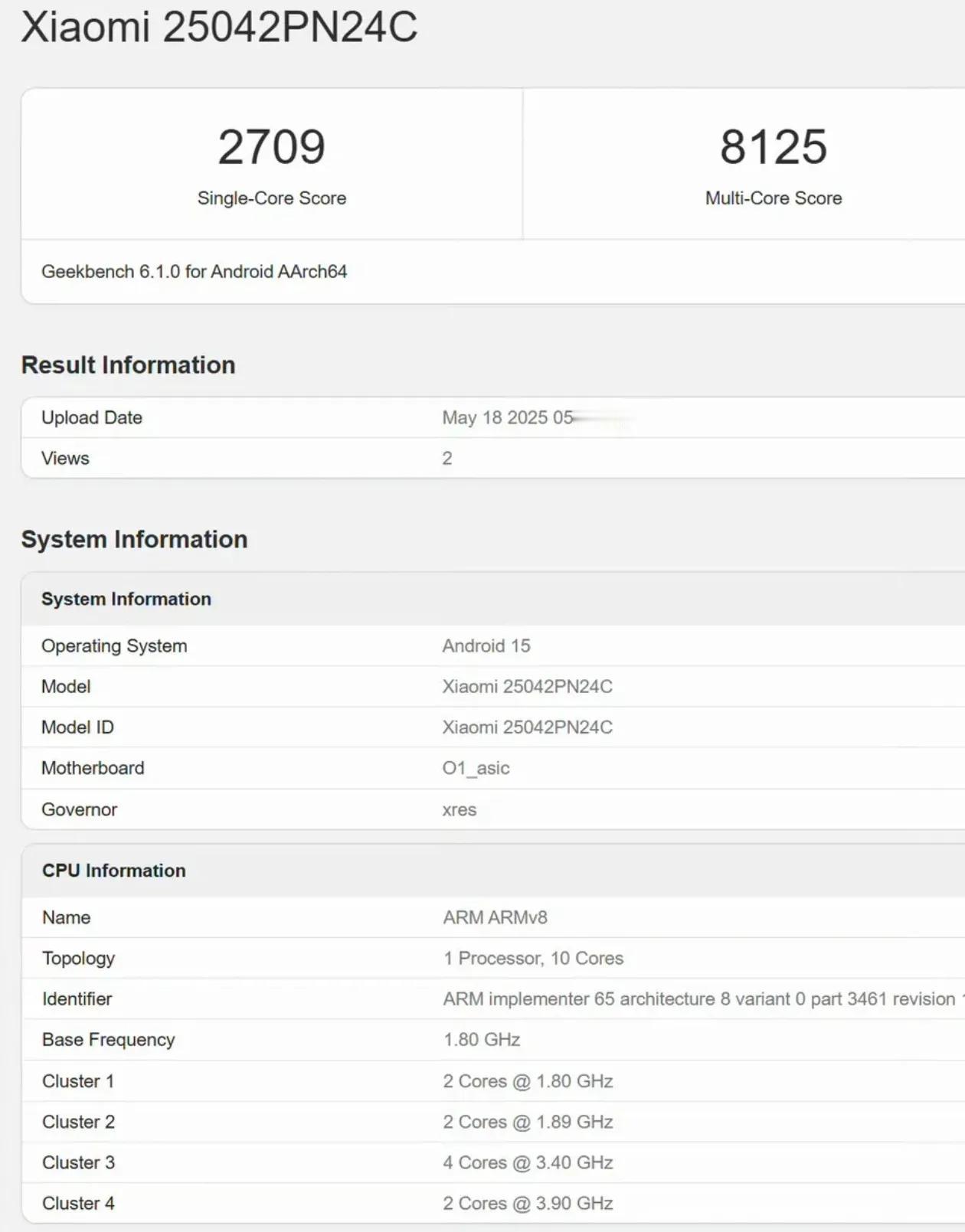This screenshot has width=965, height=1232.
Task: Click the 8125 multi-core score value
Action: pos(774,146)
